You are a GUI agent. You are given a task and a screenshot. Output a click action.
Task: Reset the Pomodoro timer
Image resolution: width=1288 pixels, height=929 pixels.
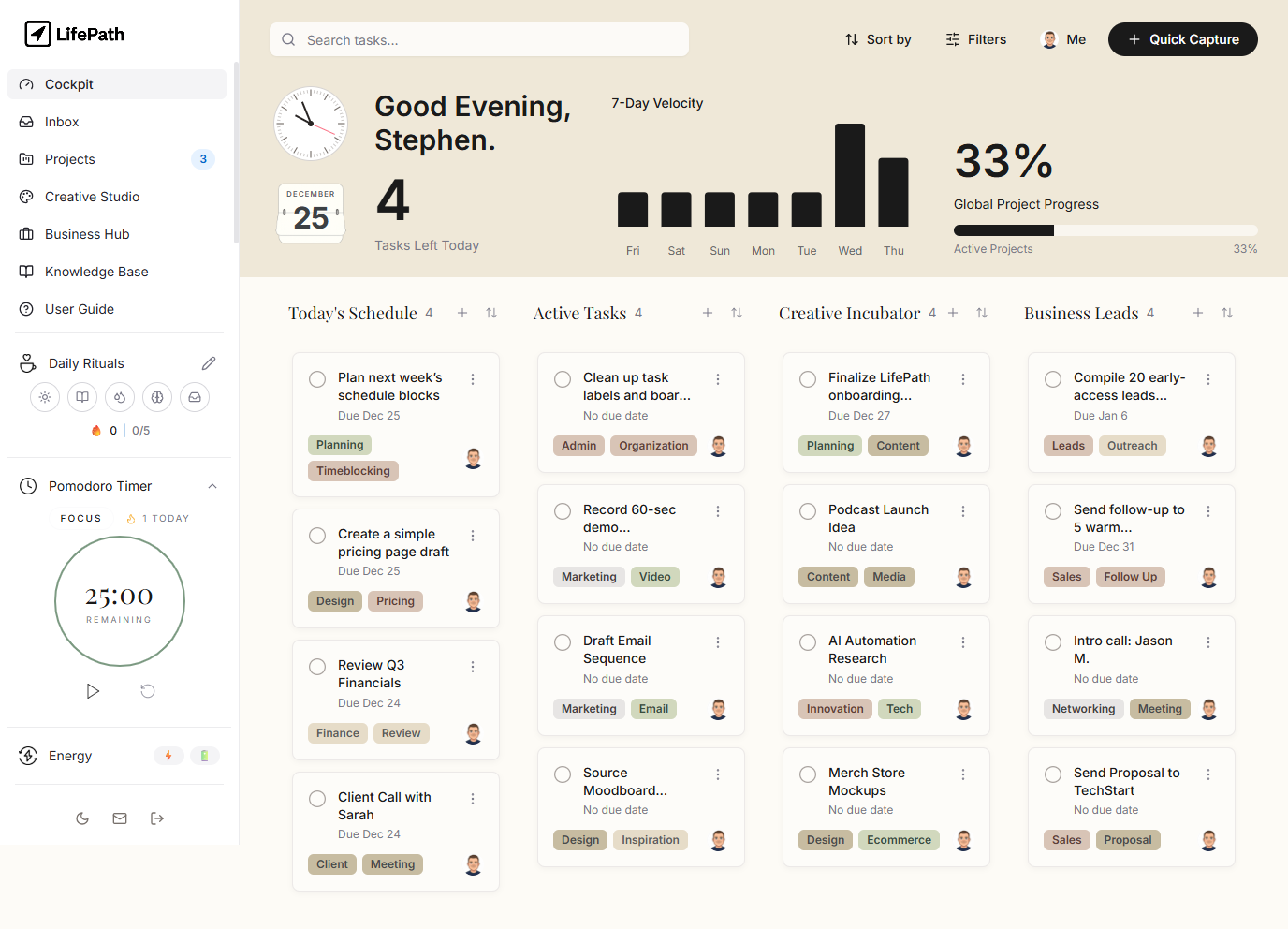(x=148, y=691)
